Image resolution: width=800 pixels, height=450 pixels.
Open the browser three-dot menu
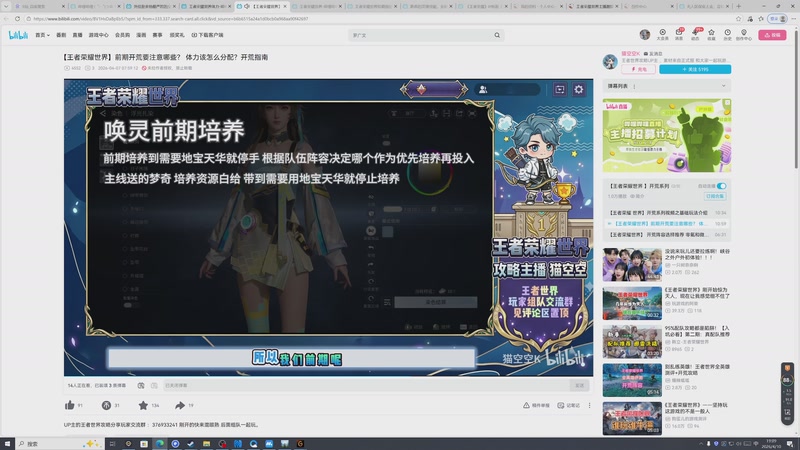click(794, 19)
